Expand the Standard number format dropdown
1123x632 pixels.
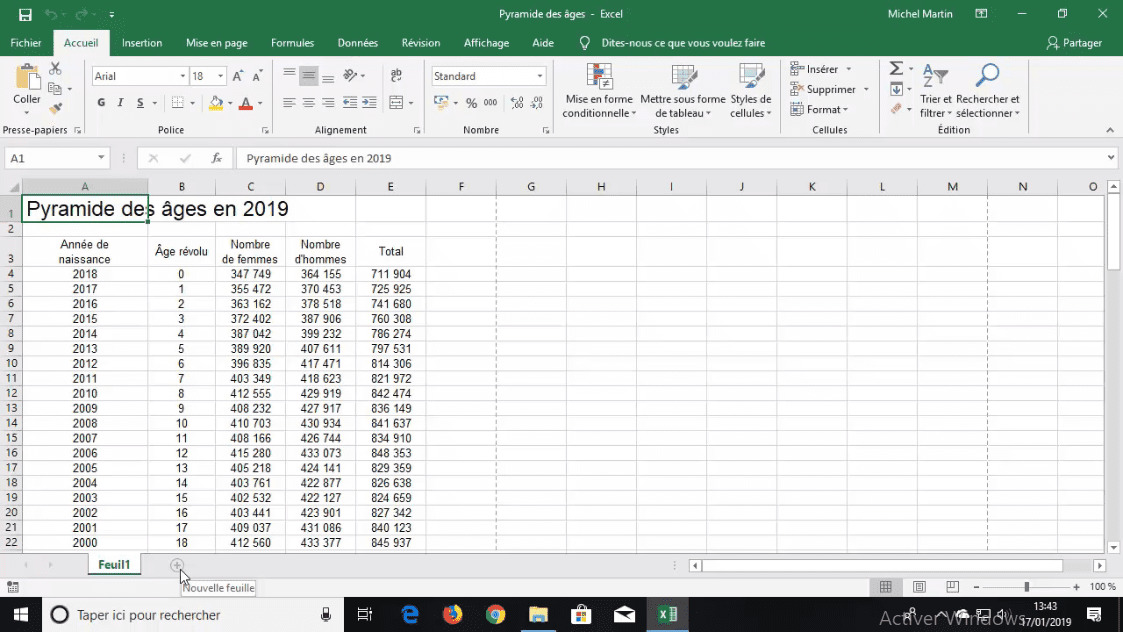[x=540, y=76]
